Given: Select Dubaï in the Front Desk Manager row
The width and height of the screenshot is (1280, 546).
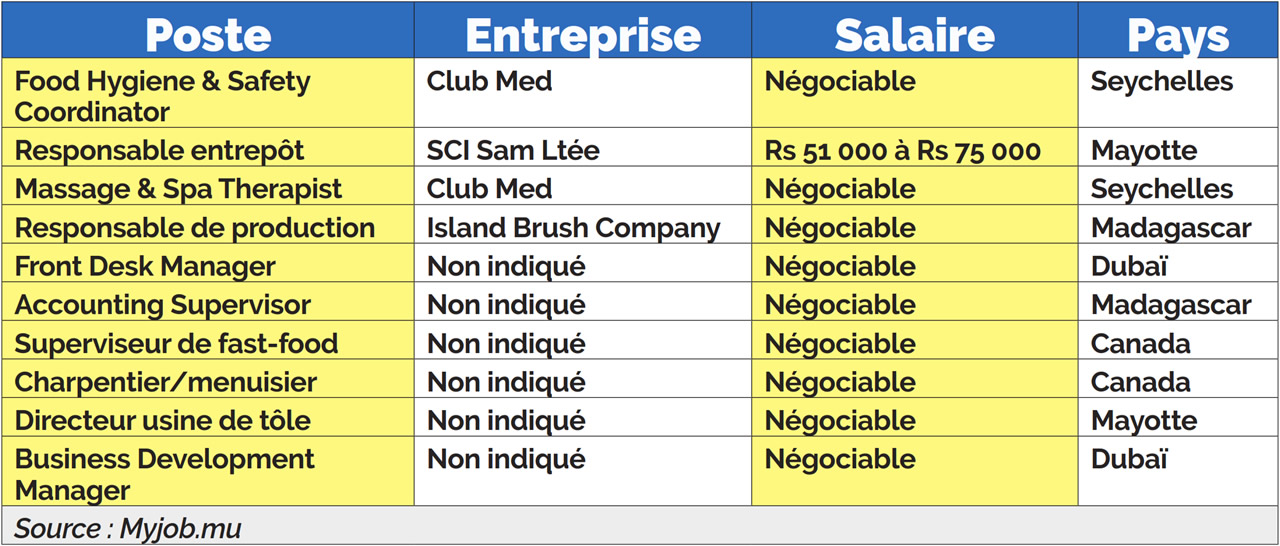Looking at the screenshot, I should pos(1129,266).
